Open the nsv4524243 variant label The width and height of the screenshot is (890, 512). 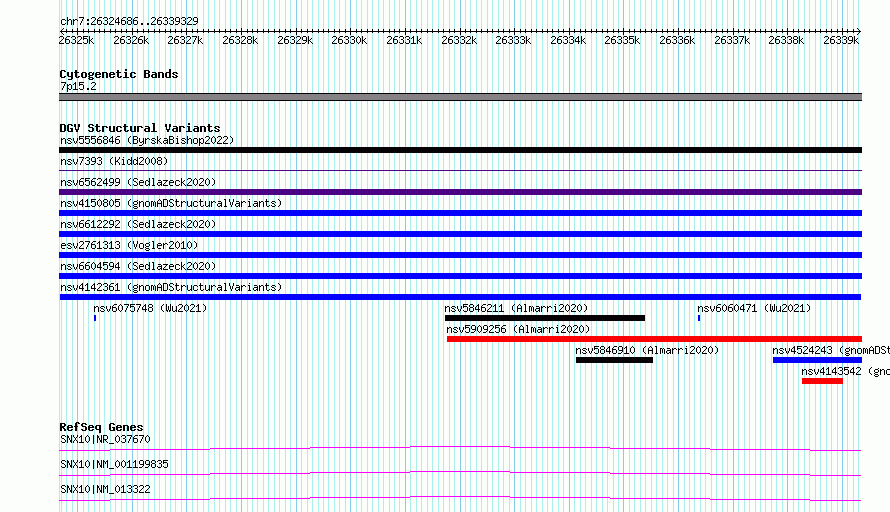click(x=830, y=350)
